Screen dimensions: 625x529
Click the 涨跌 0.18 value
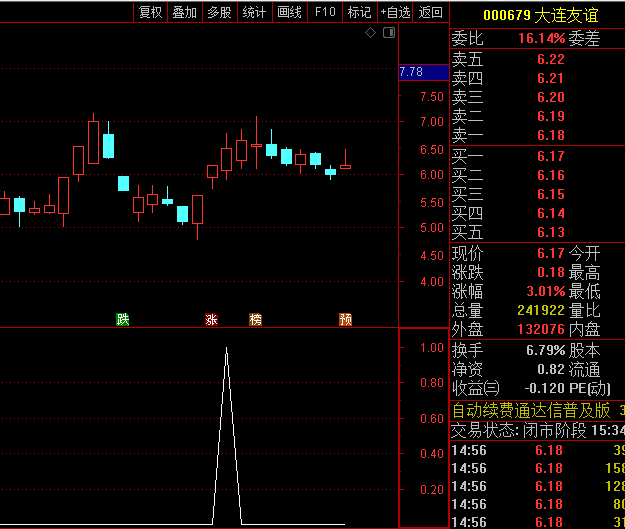pyautogui.click(x=551, y=272)
